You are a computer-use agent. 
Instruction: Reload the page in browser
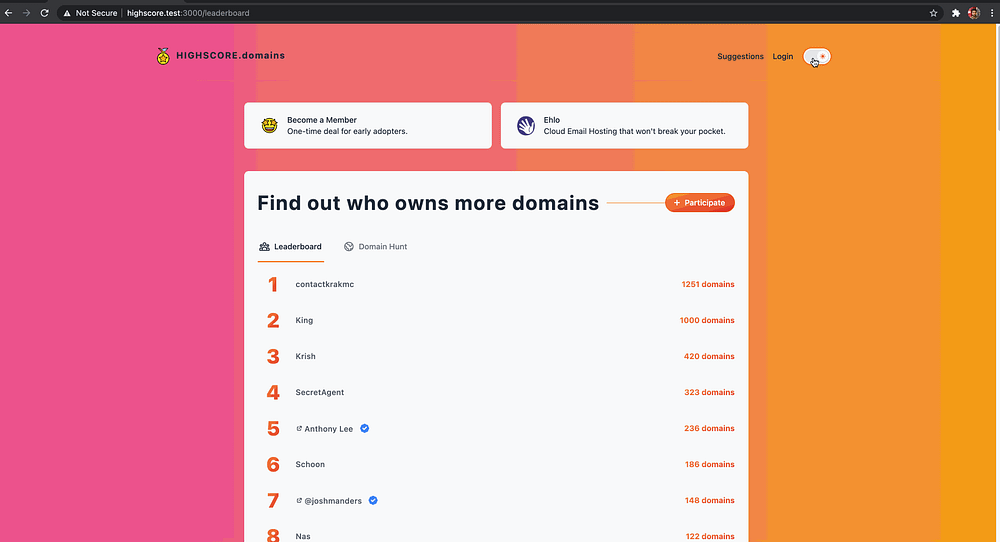pos(44,13)
